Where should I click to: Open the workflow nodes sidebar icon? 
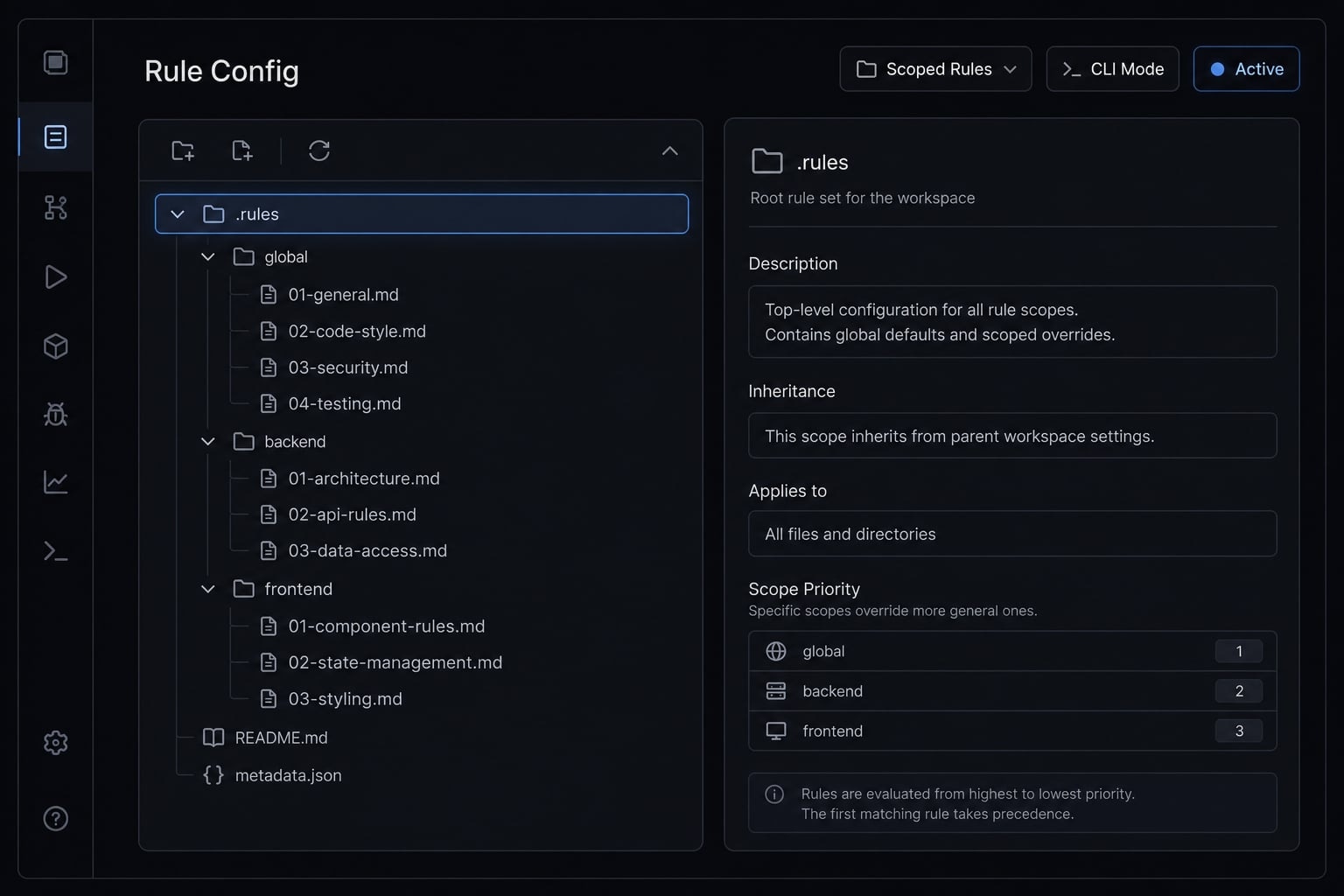coord(55,207)
